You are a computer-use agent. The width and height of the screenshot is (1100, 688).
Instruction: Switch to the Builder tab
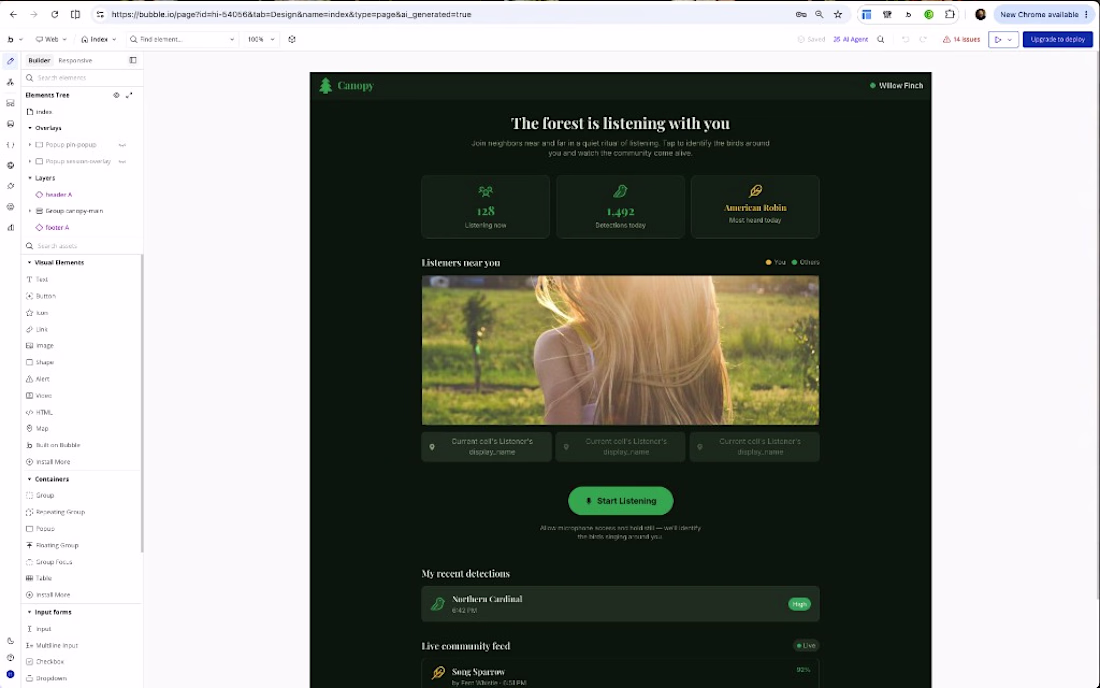click(x=39, y=60)
